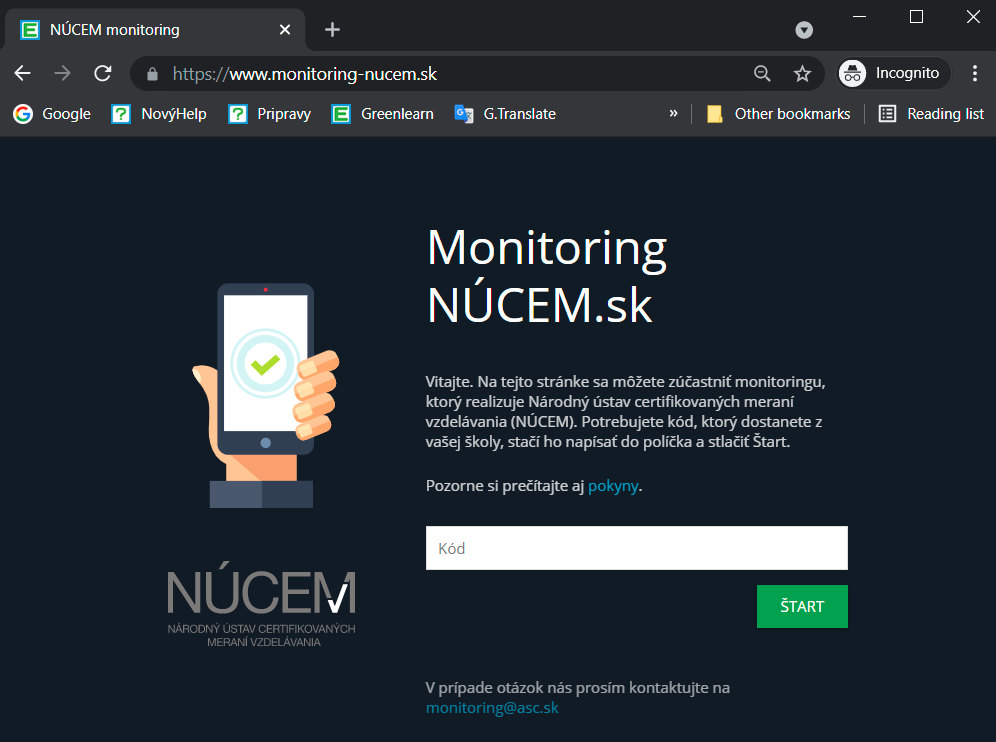Open zoom controls magnifier in address bar
This screenshot has height=742, width=996.
(762, 74)
